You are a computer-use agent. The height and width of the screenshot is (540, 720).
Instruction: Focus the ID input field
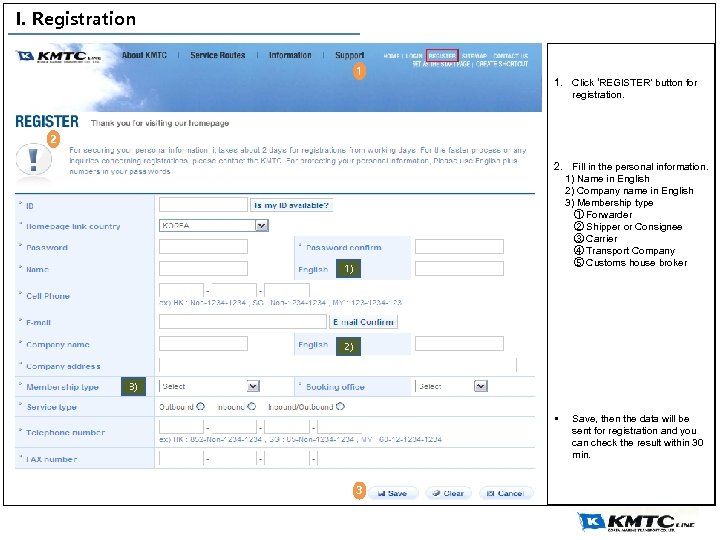coord(203,205)
